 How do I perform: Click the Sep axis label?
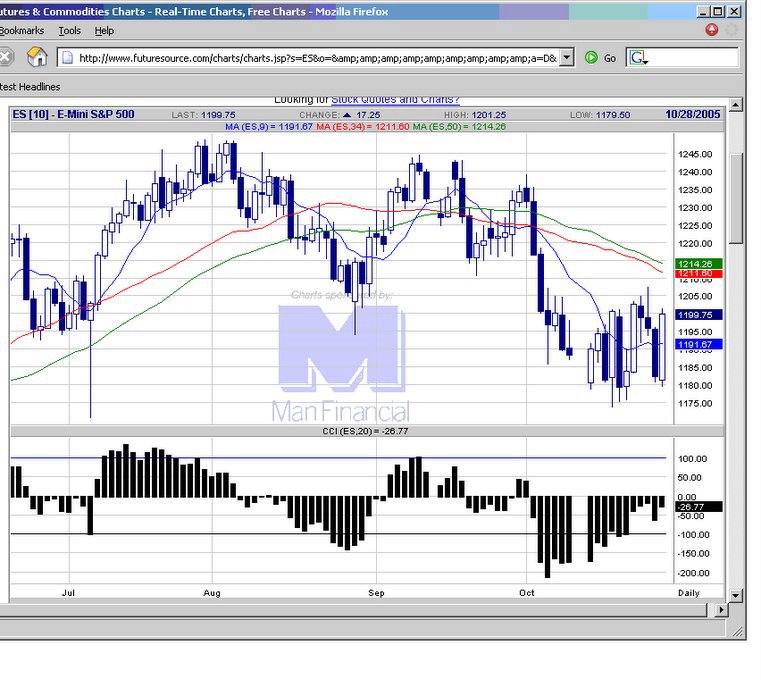[x=376, y=593]
